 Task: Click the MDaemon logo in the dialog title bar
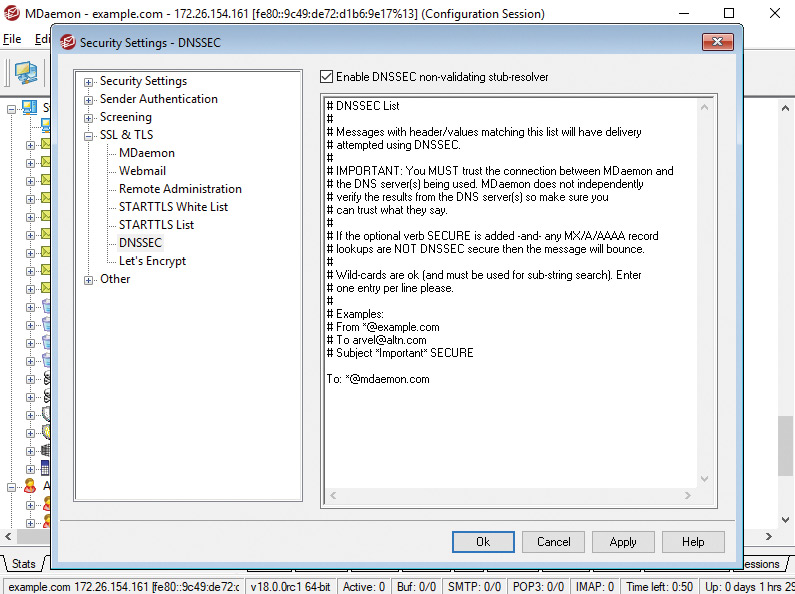(x=68, y=42)
